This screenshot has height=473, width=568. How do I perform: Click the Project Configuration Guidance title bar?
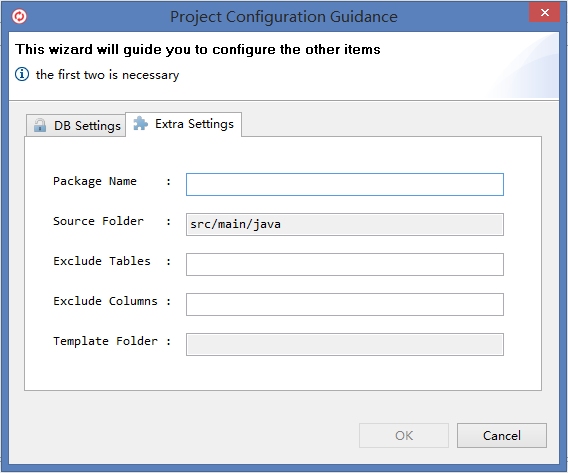tap(284, 17)
